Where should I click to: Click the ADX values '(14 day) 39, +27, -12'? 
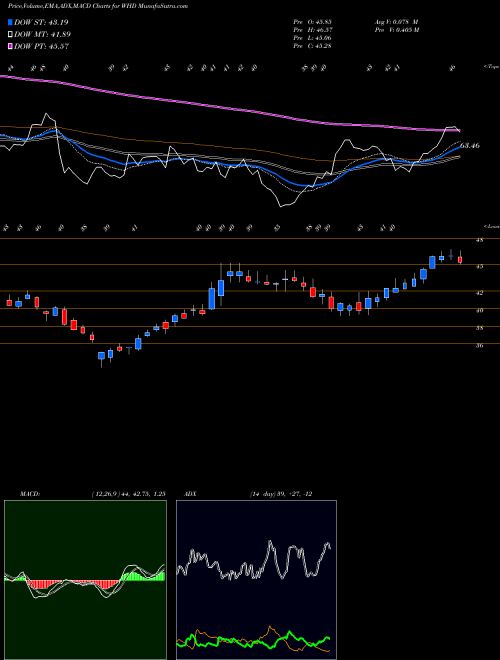tap(281, 494)
